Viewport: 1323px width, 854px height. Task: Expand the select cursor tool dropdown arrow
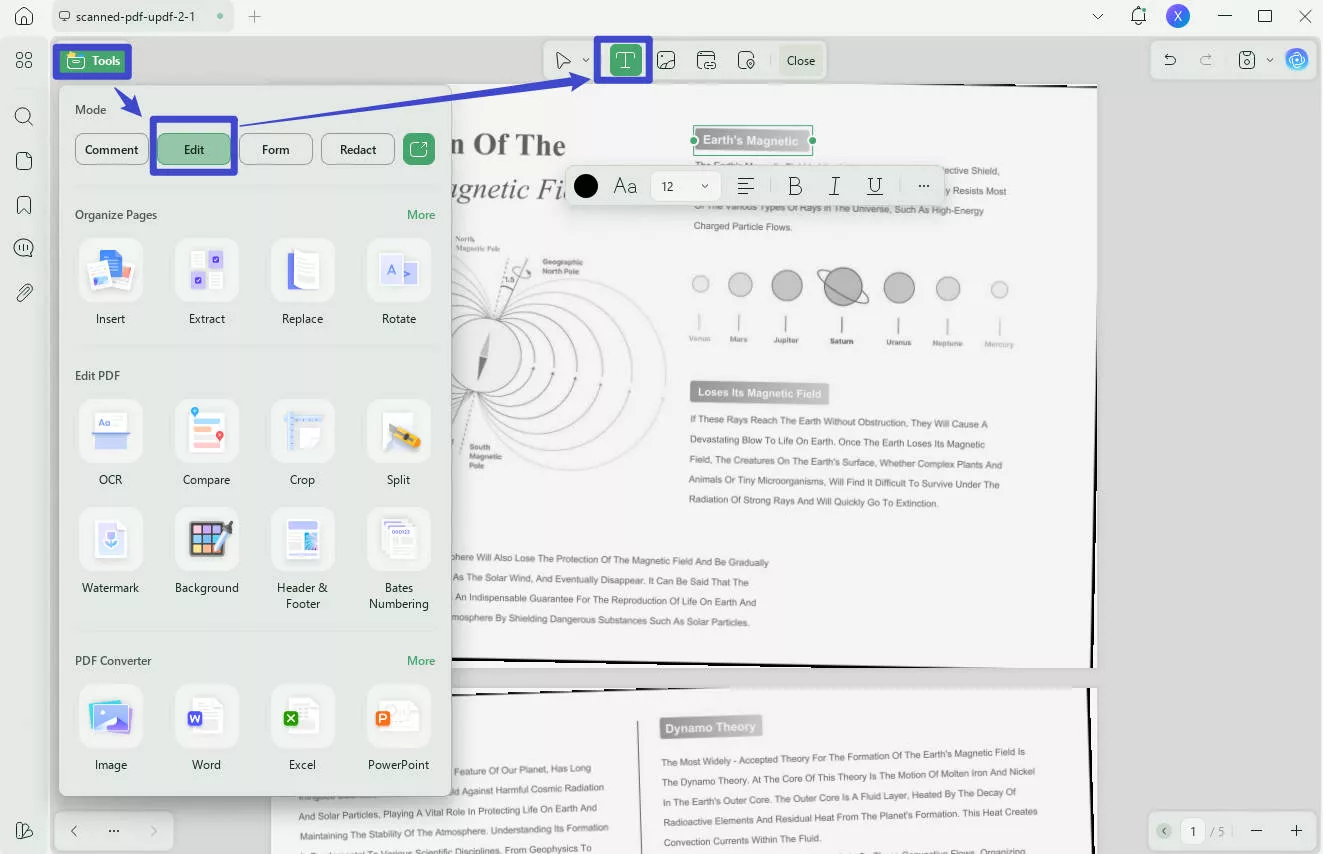pos(586,61)
